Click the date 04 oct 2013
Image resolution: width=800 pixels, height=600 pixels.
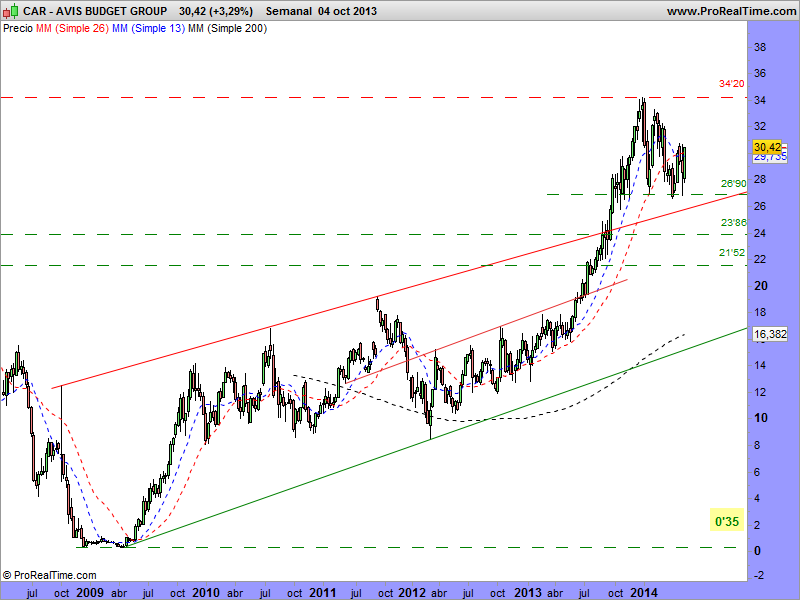coord(347,11)
